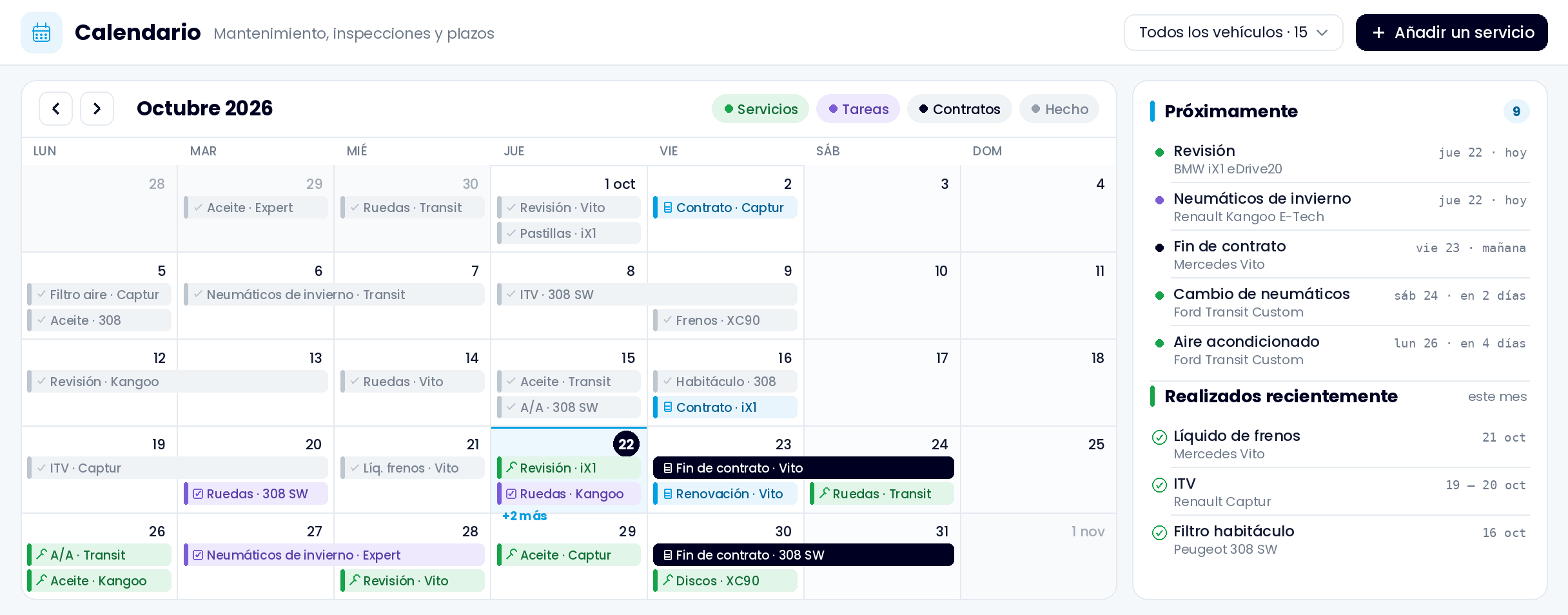Viewport: 1568px width, 615px height.
Task: Open Fin de contrato · Vito event
Action: [803, 468]
